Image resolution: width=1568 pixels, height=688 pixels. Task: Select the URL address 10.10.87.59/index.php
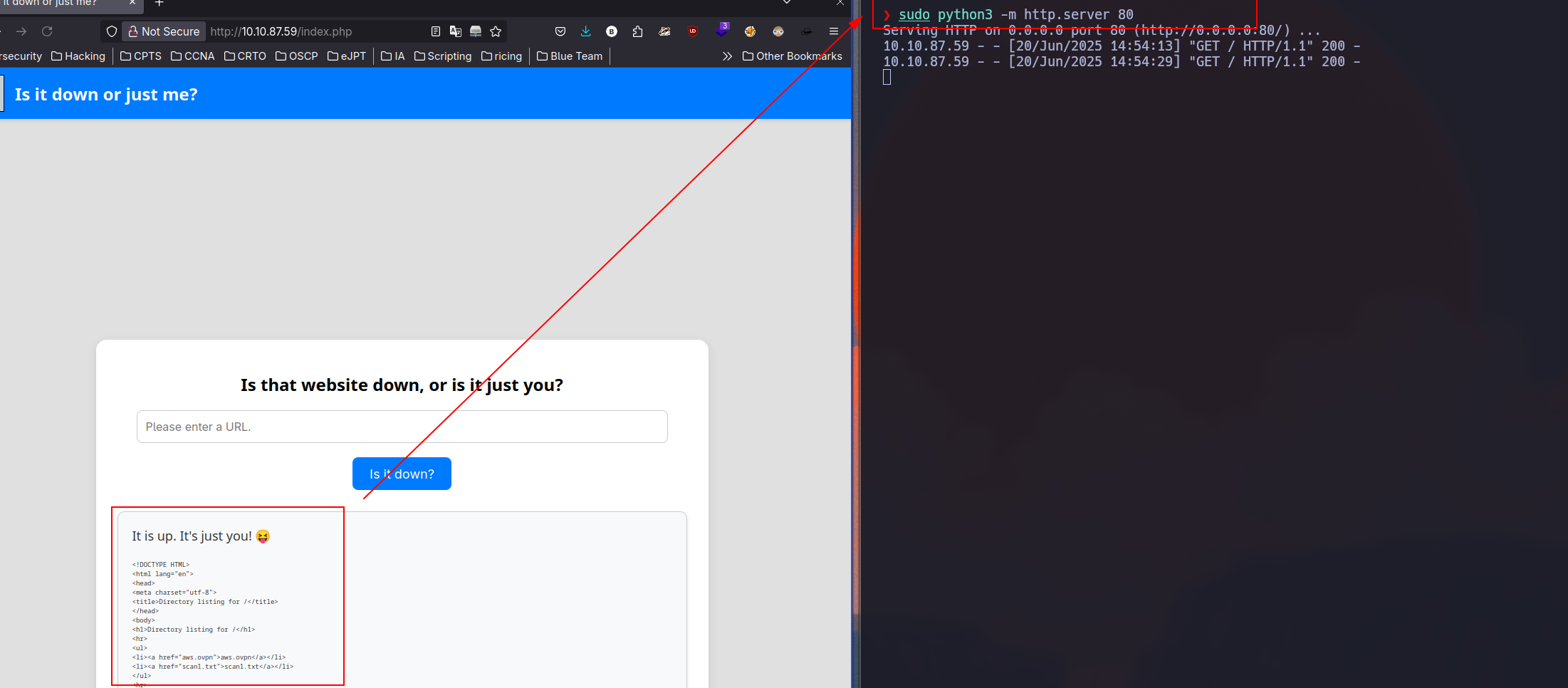(281, 31)
